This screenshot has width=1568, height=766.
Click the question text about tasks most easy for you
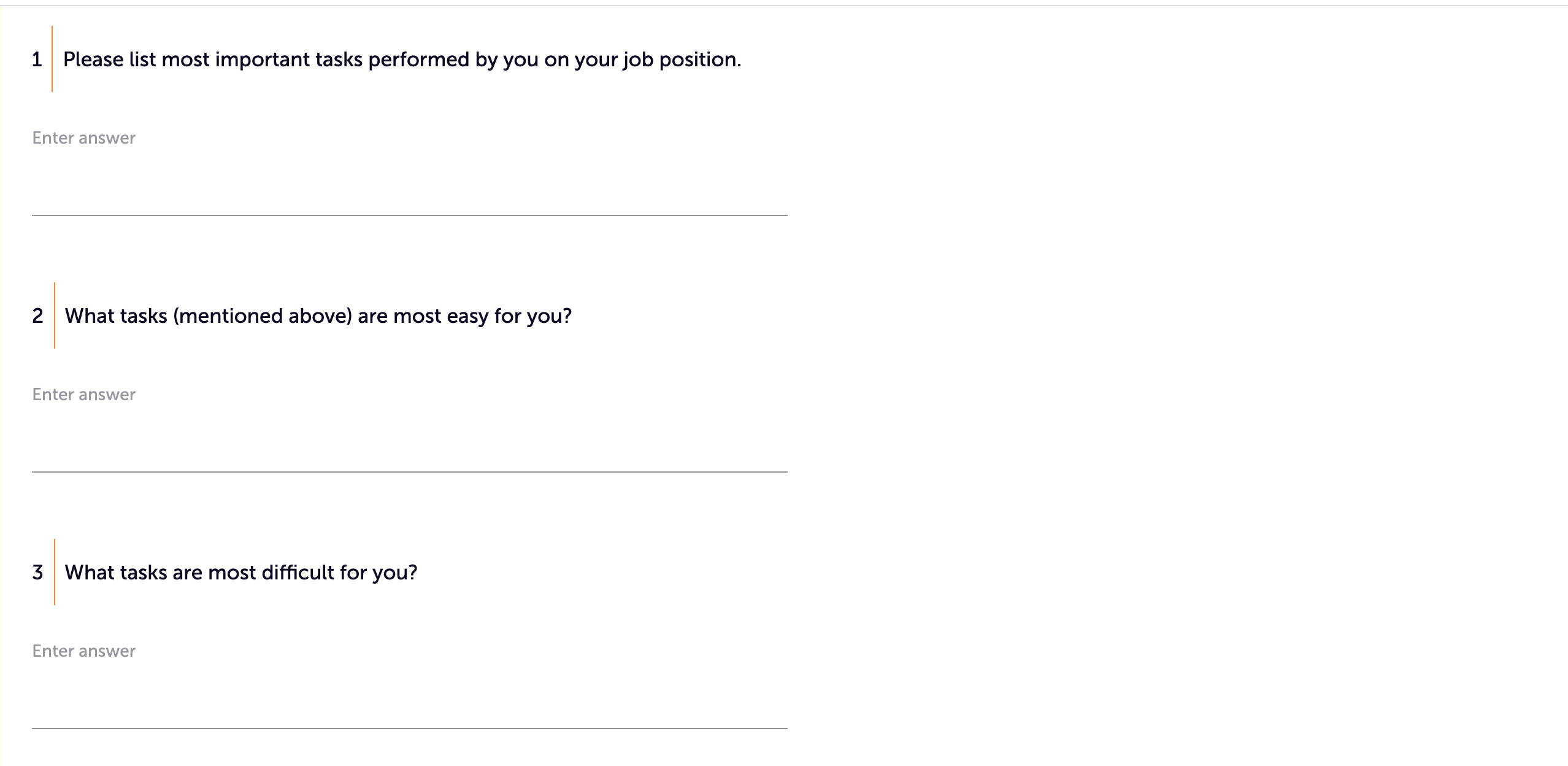(x=318, y=316)
